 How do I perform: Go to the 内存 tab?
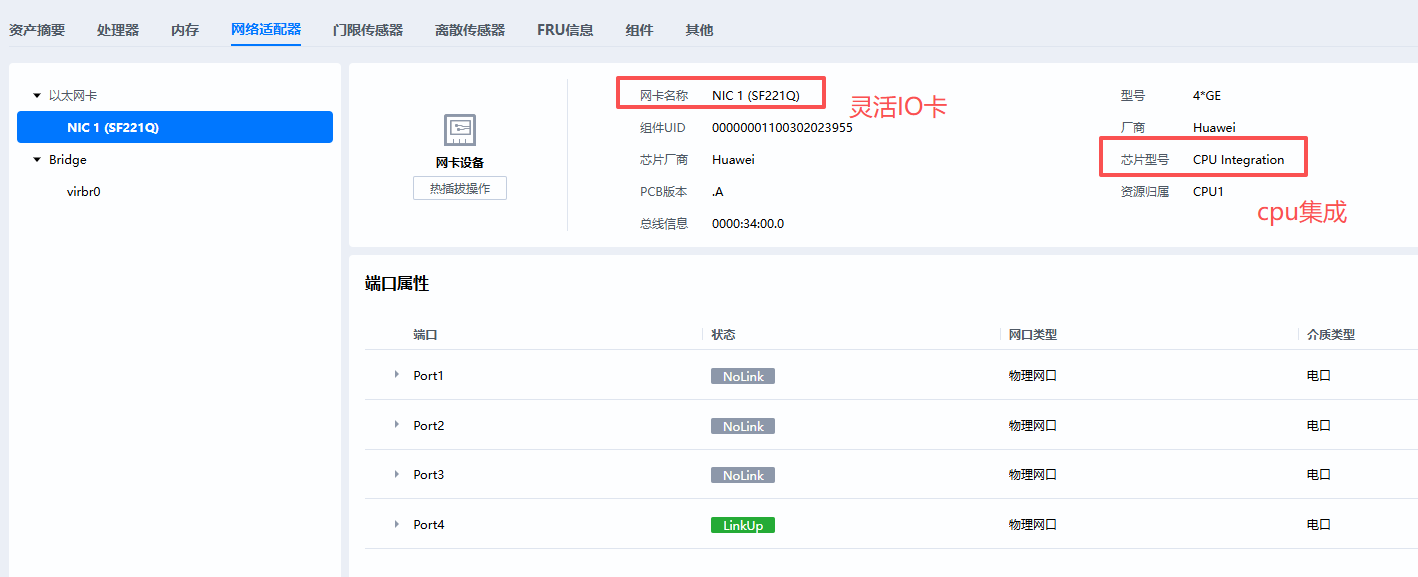click(185, 30)
